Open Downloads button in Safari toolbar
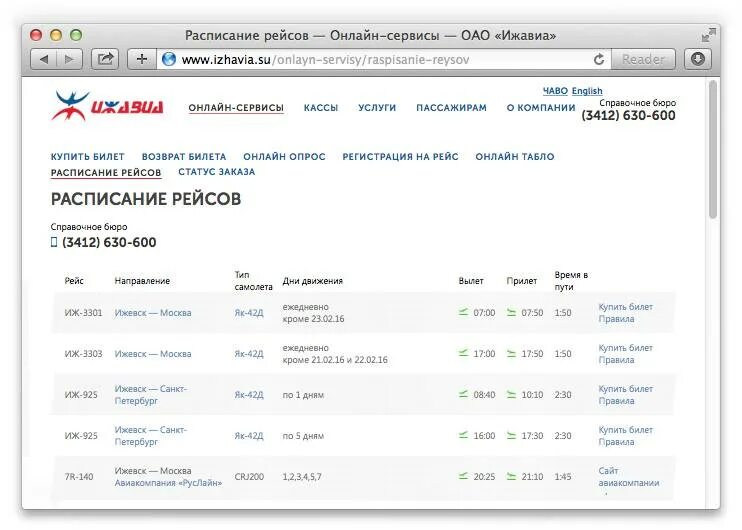The height and width of the screenshot is (530, 742). click(698, 59)
